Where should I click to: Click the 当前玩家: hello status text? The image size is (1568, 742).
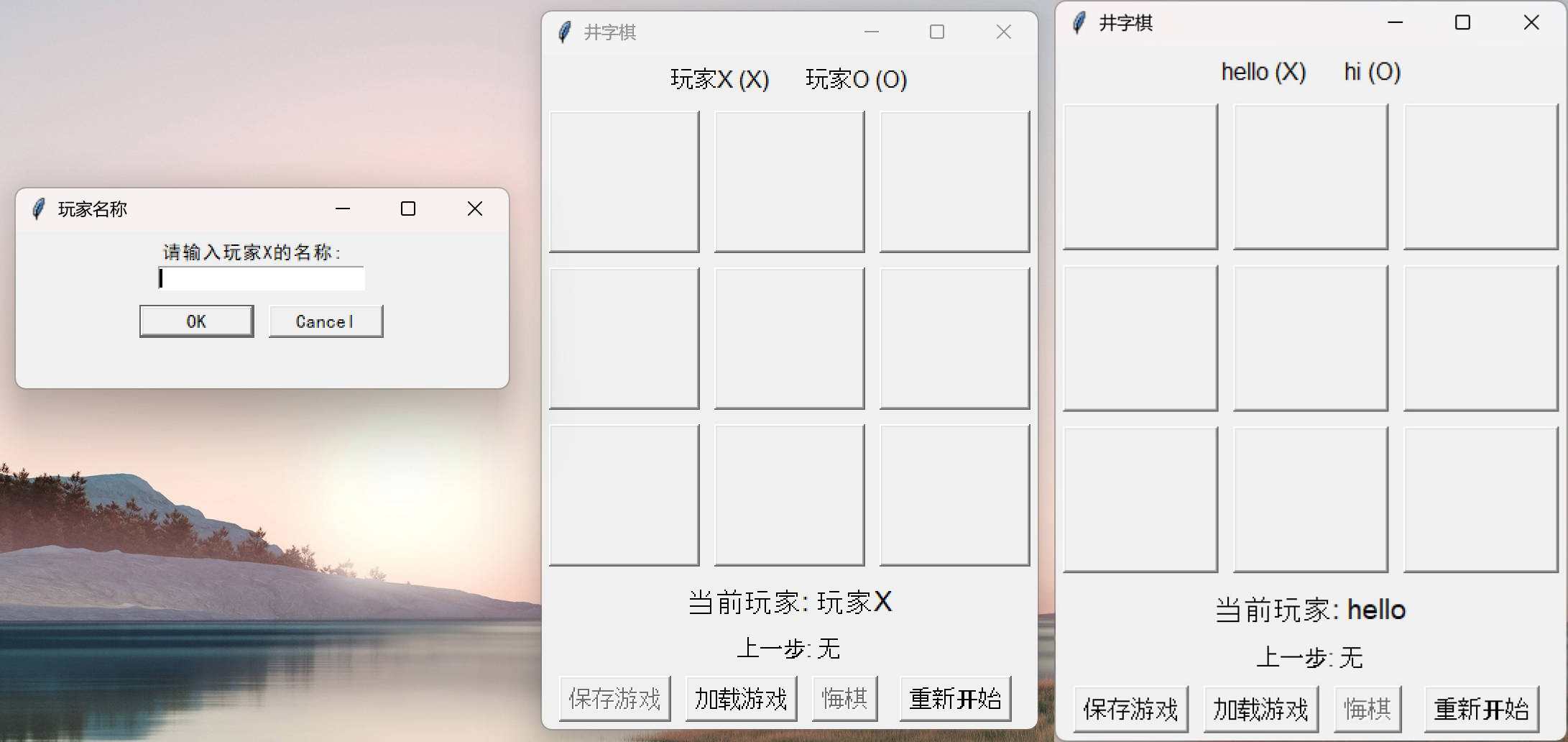coord(1310,610)
